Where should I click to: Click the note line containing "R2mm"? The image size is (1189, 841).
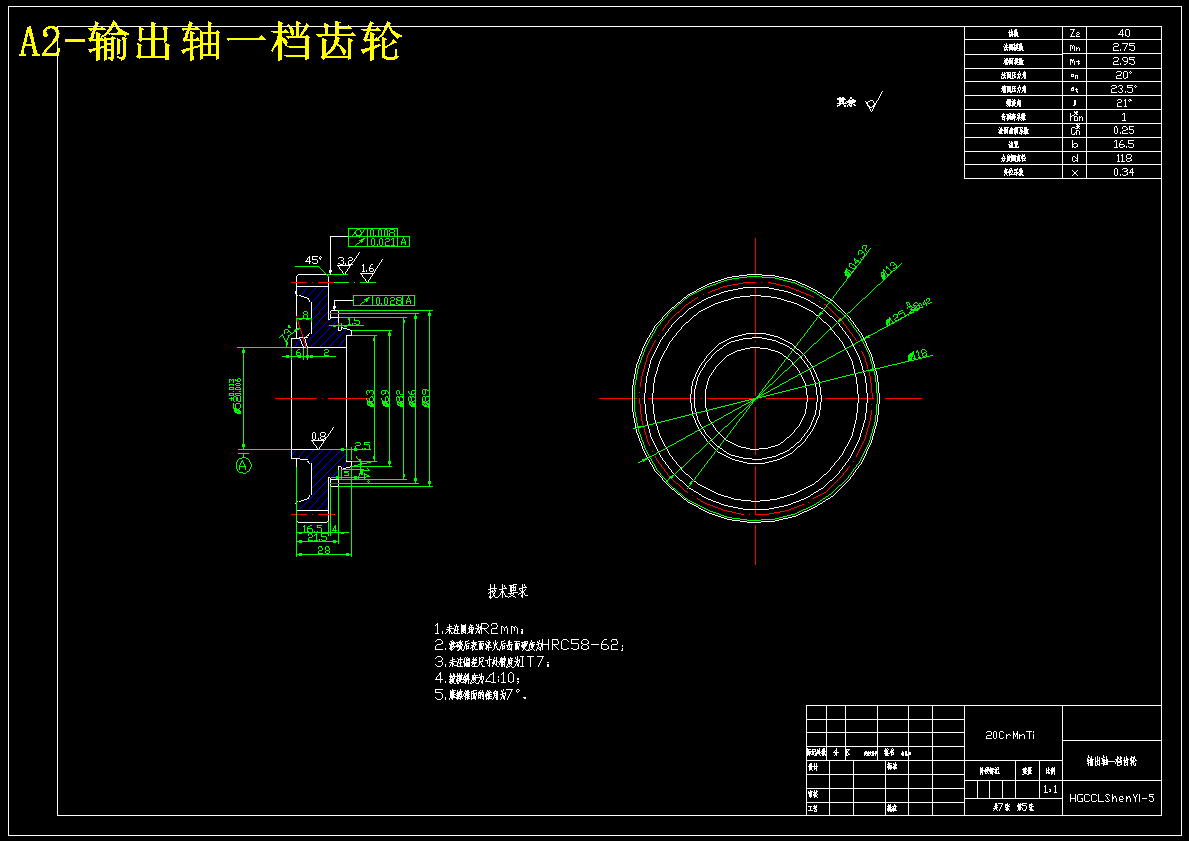(x=479, y=629)
